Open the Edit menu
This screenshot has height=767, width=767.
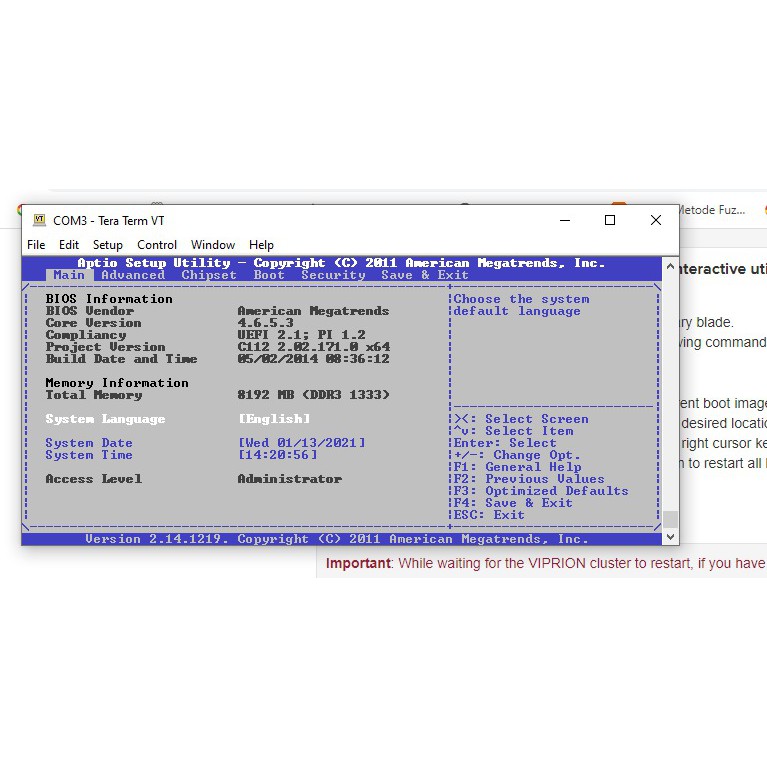click(x=69, y=245)
